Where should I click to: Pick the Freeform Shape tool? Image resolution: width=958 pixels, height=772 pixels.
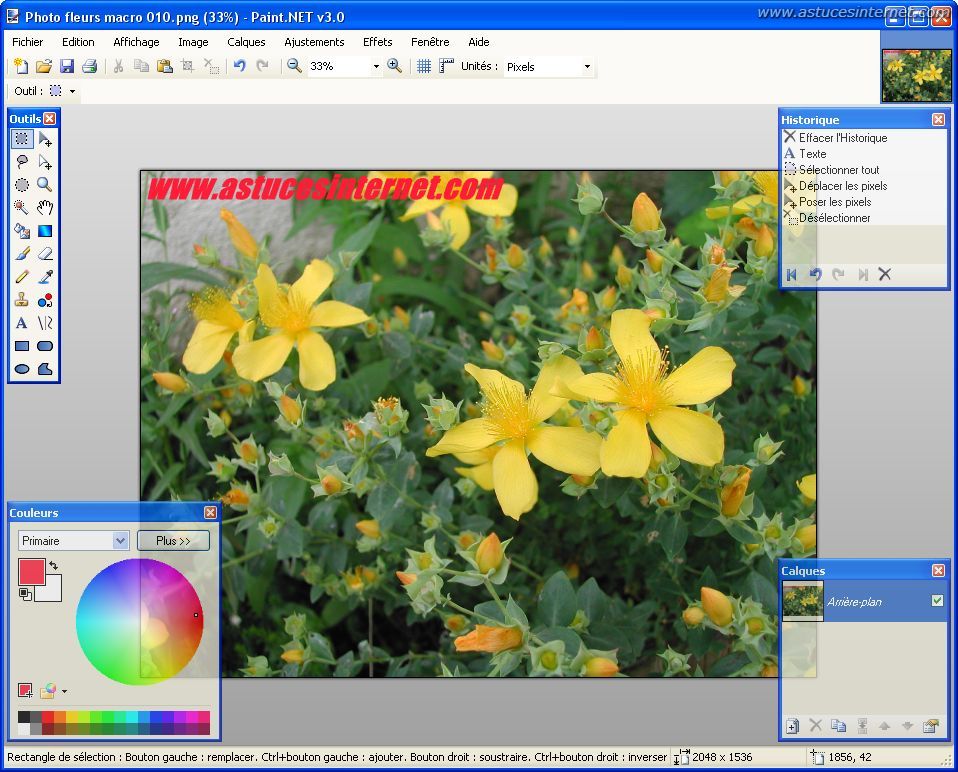(x=45, y=369)
